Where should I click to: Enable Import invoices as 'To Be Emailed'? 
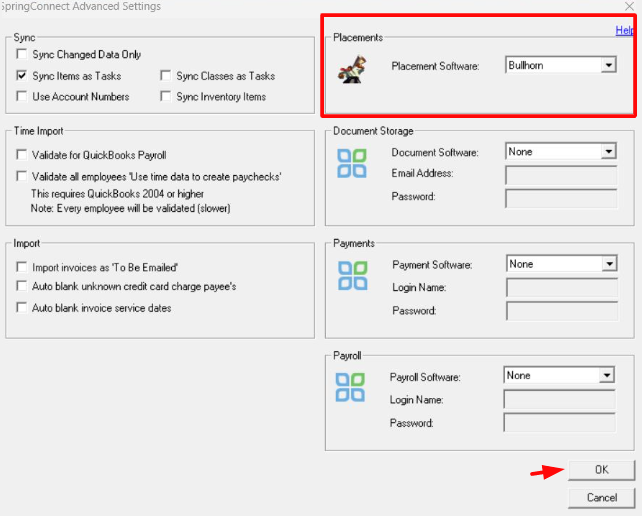click(22, 267)
